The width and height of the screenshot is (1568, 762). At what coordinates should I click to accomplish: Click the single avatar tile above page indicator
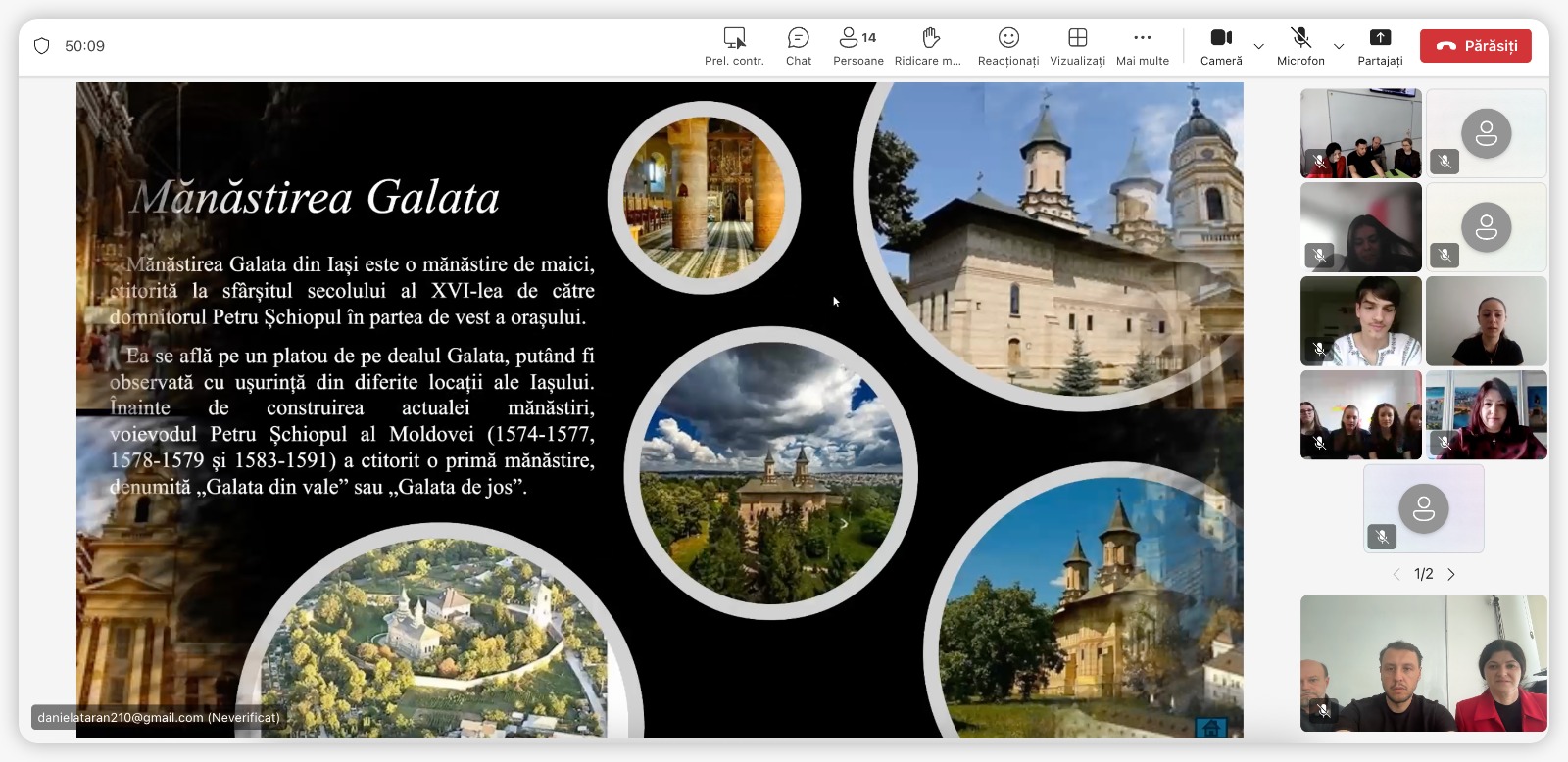point(1424,508)
